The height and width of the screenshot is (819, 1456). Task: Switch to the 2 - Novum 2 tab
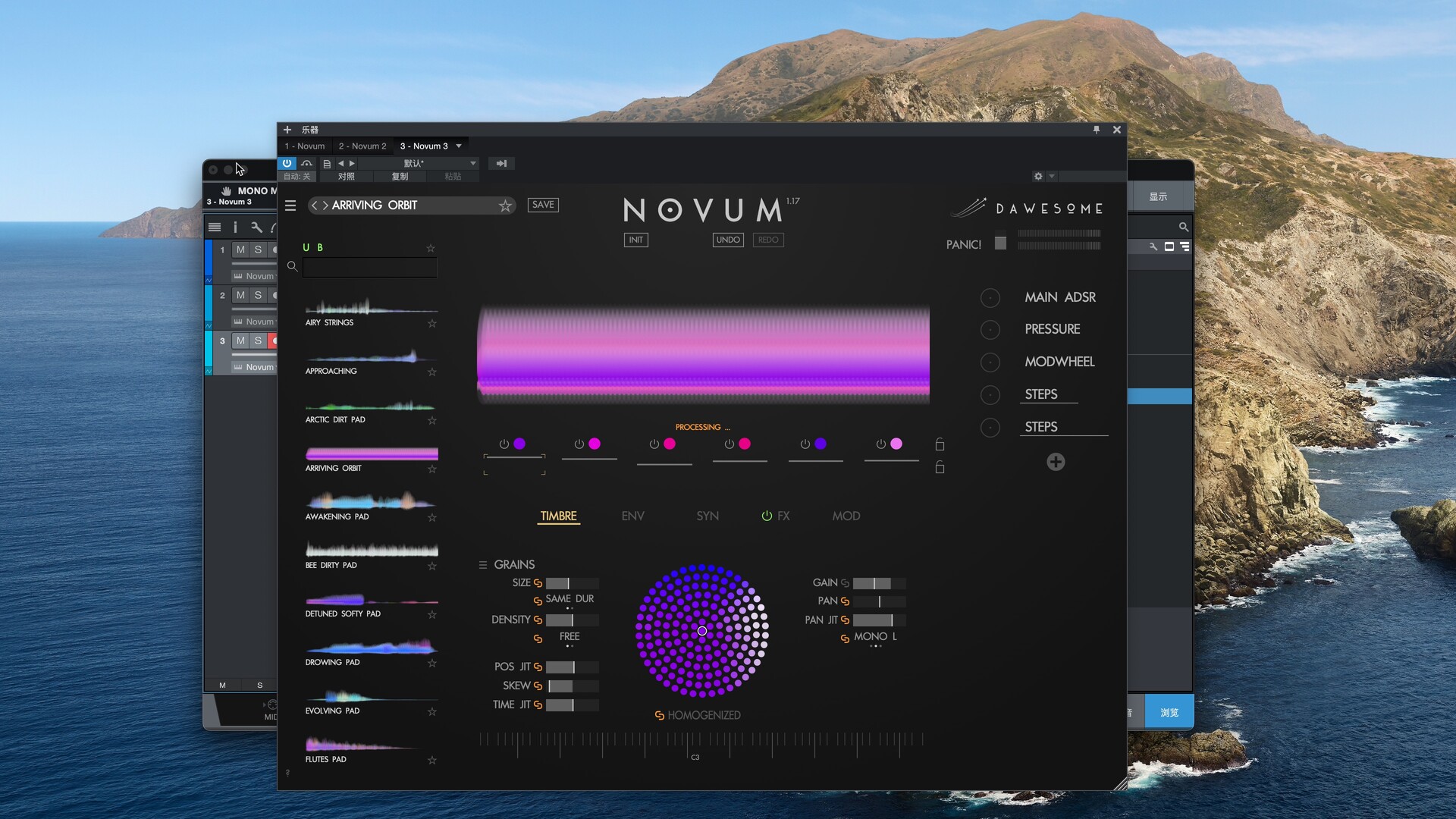(x=362, y=146)
